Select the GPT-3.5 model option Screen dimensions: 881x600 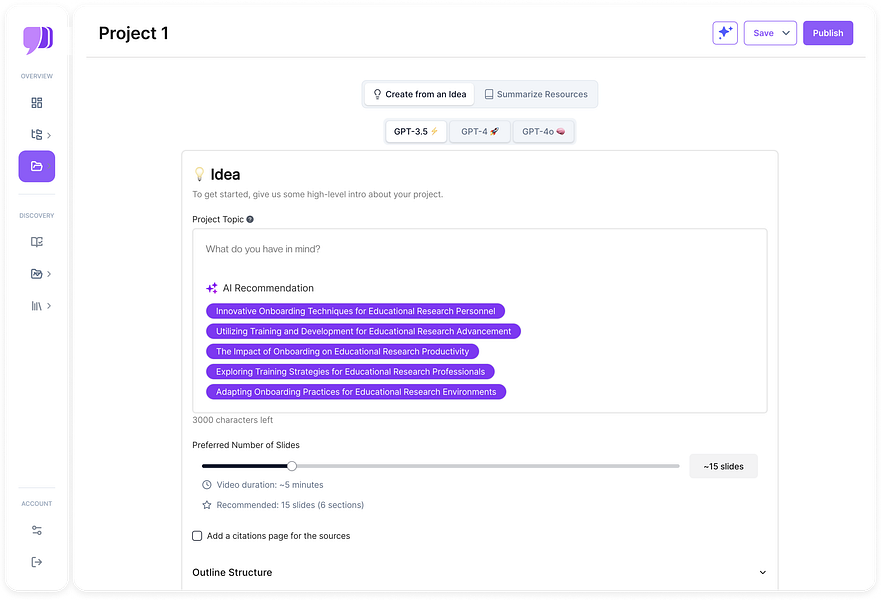click(x=416, y=131)
